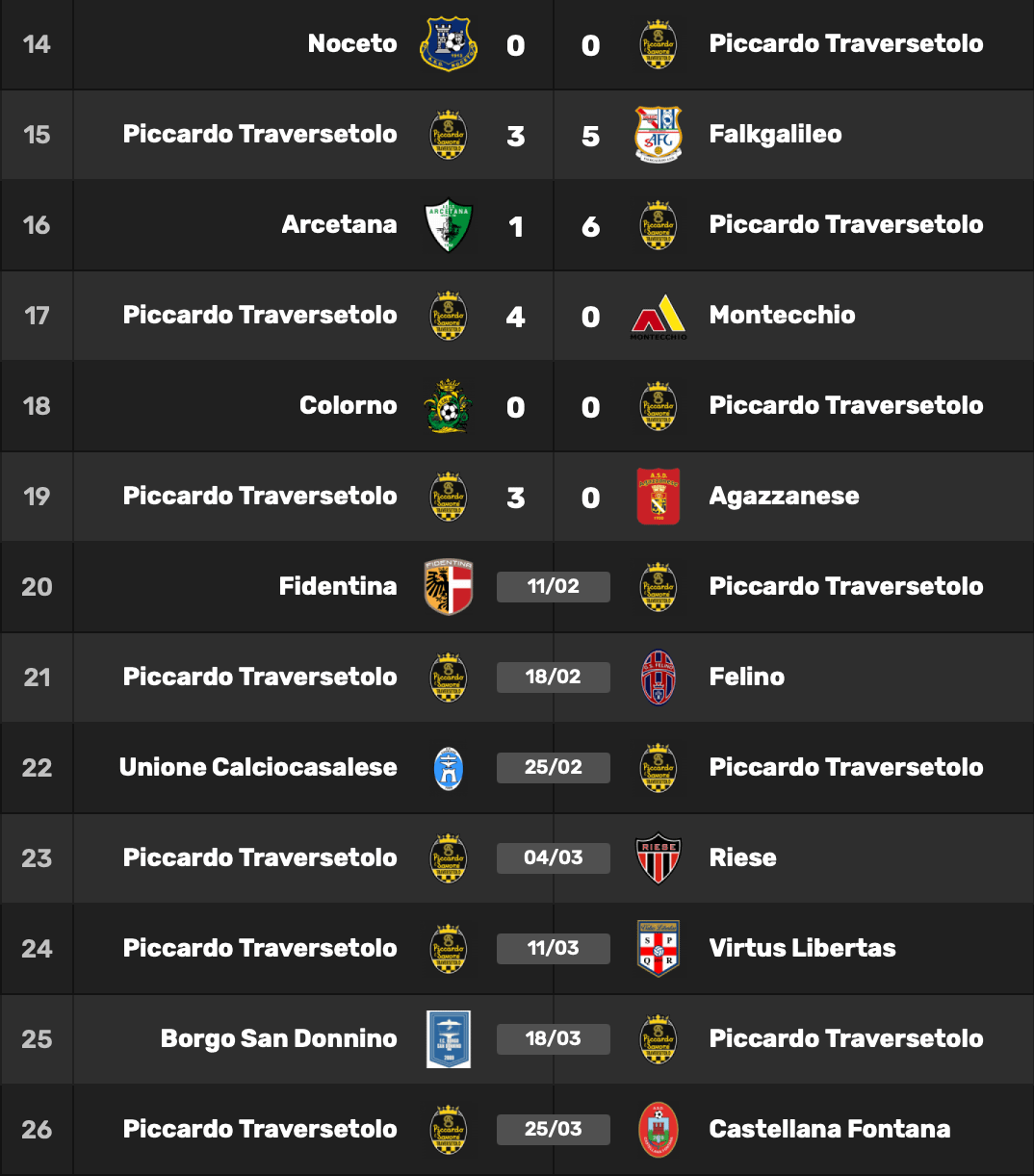Click the Borgo San Donnino team name
Viewport: 1034px width, 1176px height.
[279, 1038]
